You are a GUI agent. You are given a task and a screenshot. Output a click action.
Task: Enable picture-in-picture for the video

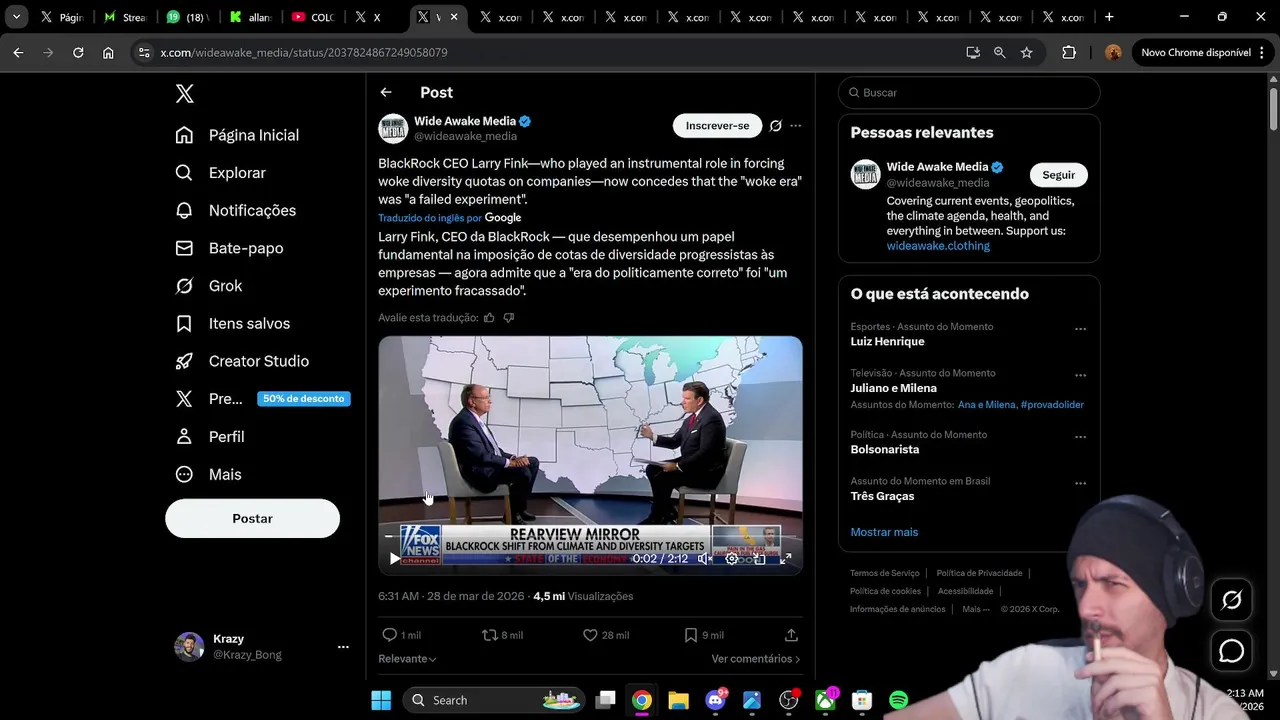point(759,558)
